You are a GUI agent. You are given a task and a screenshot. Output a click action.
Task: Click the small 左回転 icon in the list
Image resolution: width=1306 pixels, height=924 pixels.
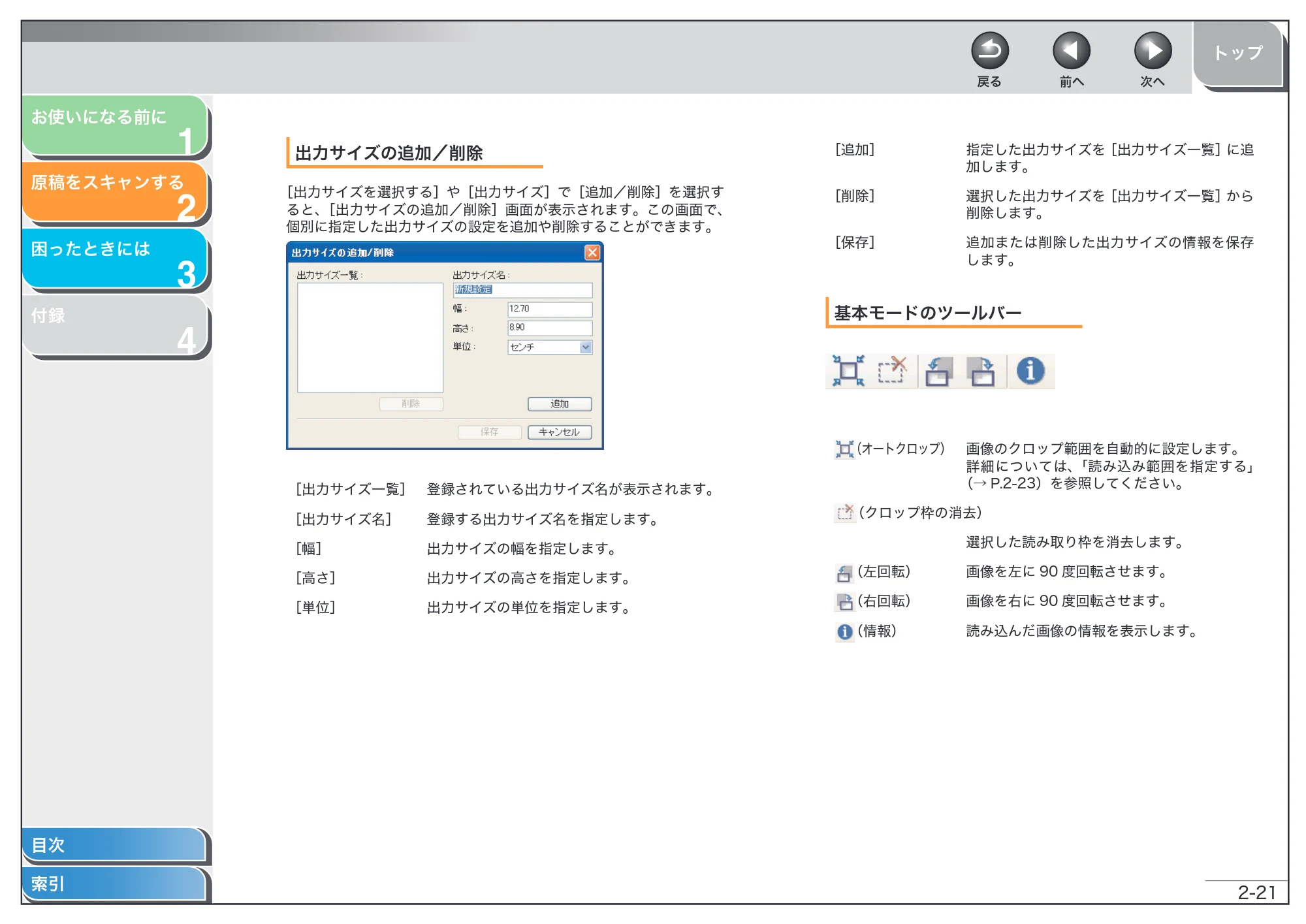pos(844,573)
